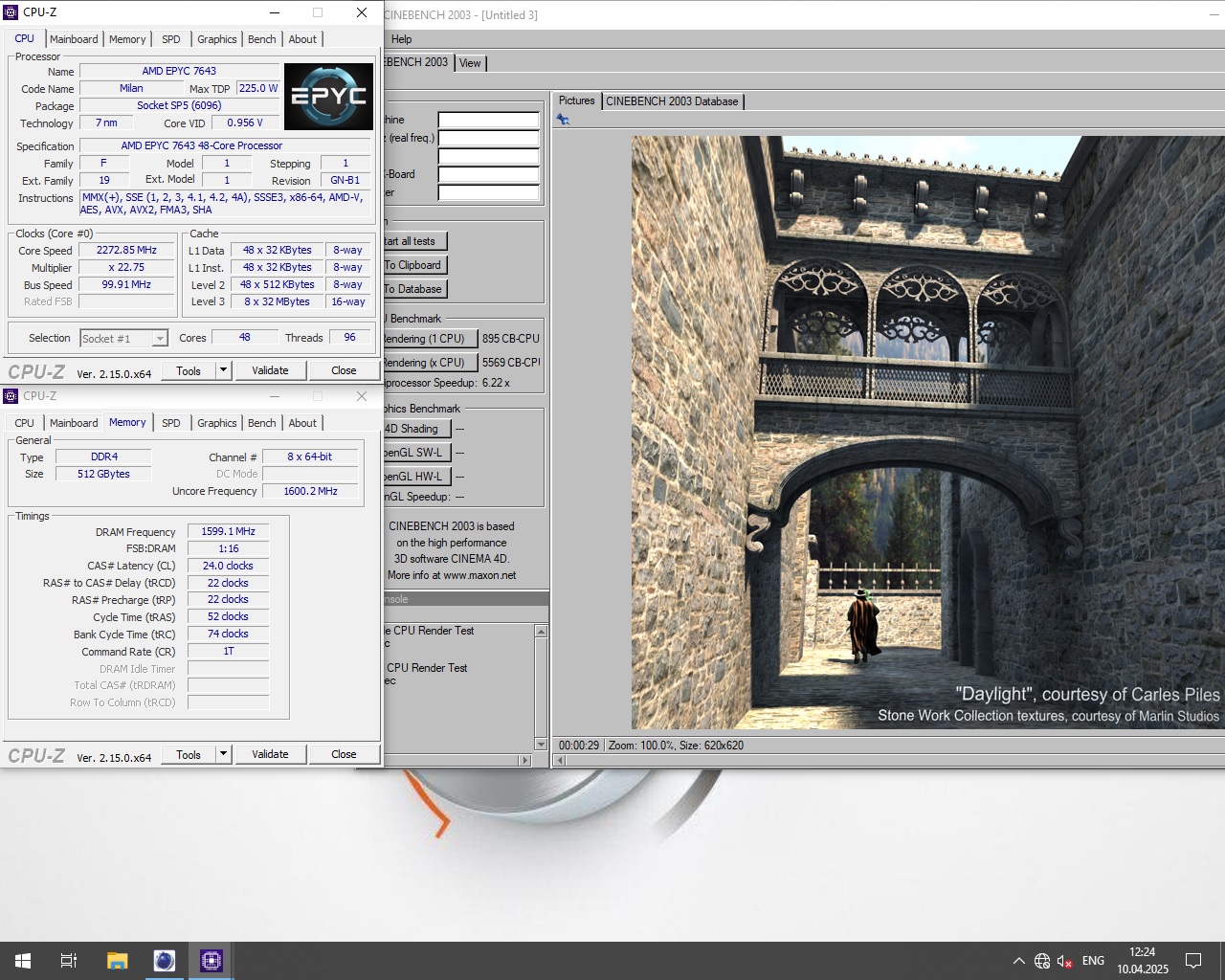Open About tab in top CPU-Z window
Viewport: 1225px width, 980px height.
pos(302,39)
